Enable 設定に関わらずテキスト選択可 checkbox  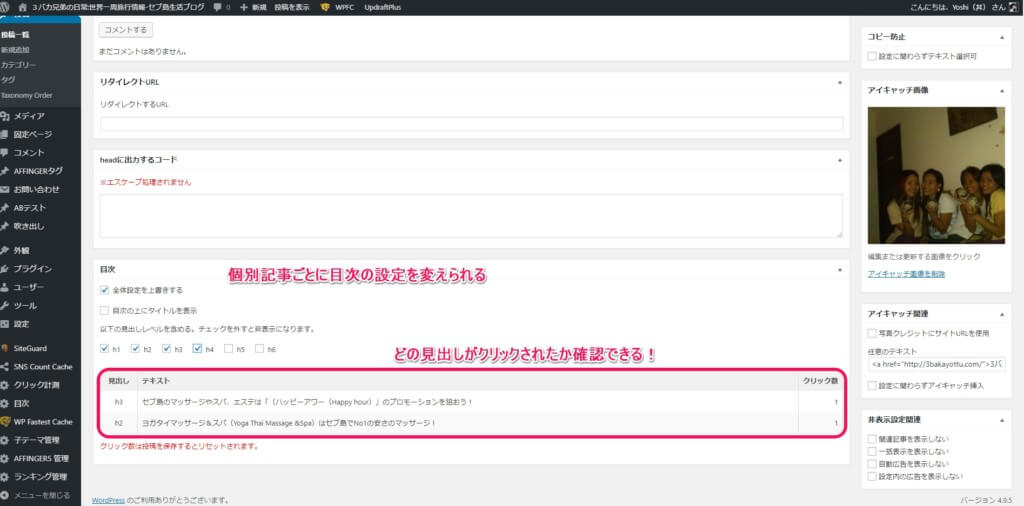point(872,57)
